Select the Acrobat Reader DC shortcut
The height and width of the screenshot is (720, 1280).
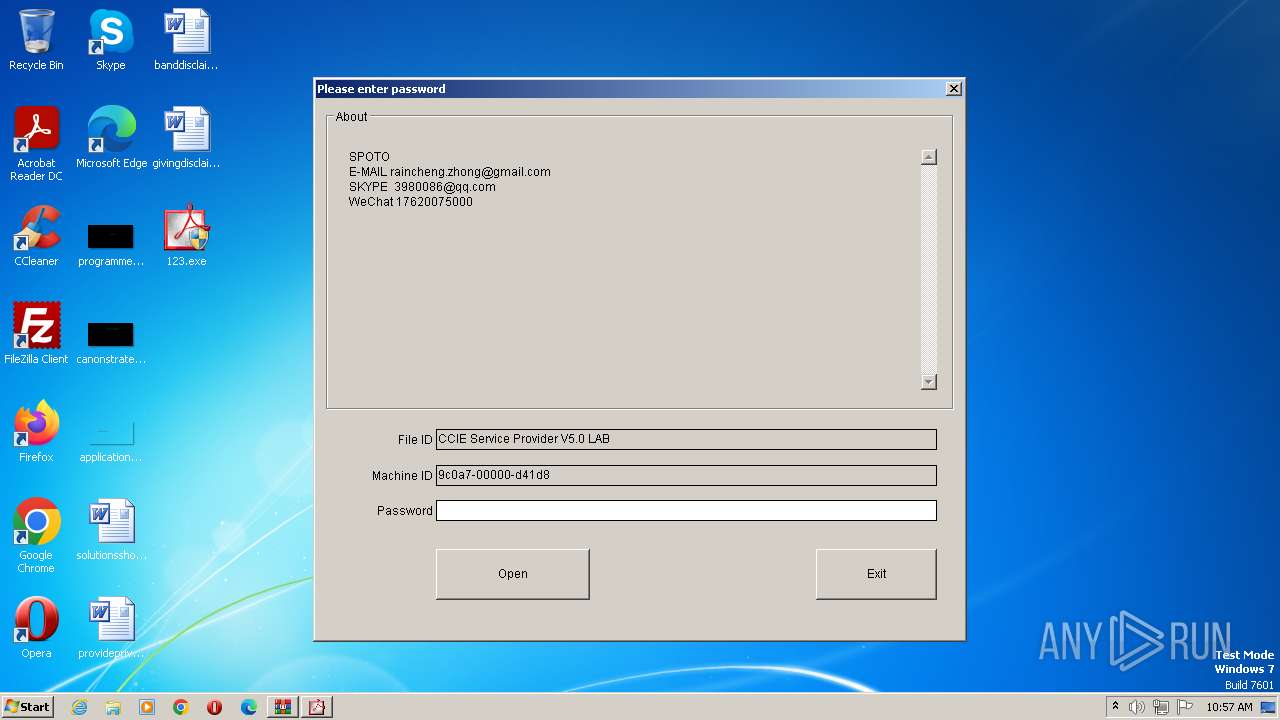(36, 144)
